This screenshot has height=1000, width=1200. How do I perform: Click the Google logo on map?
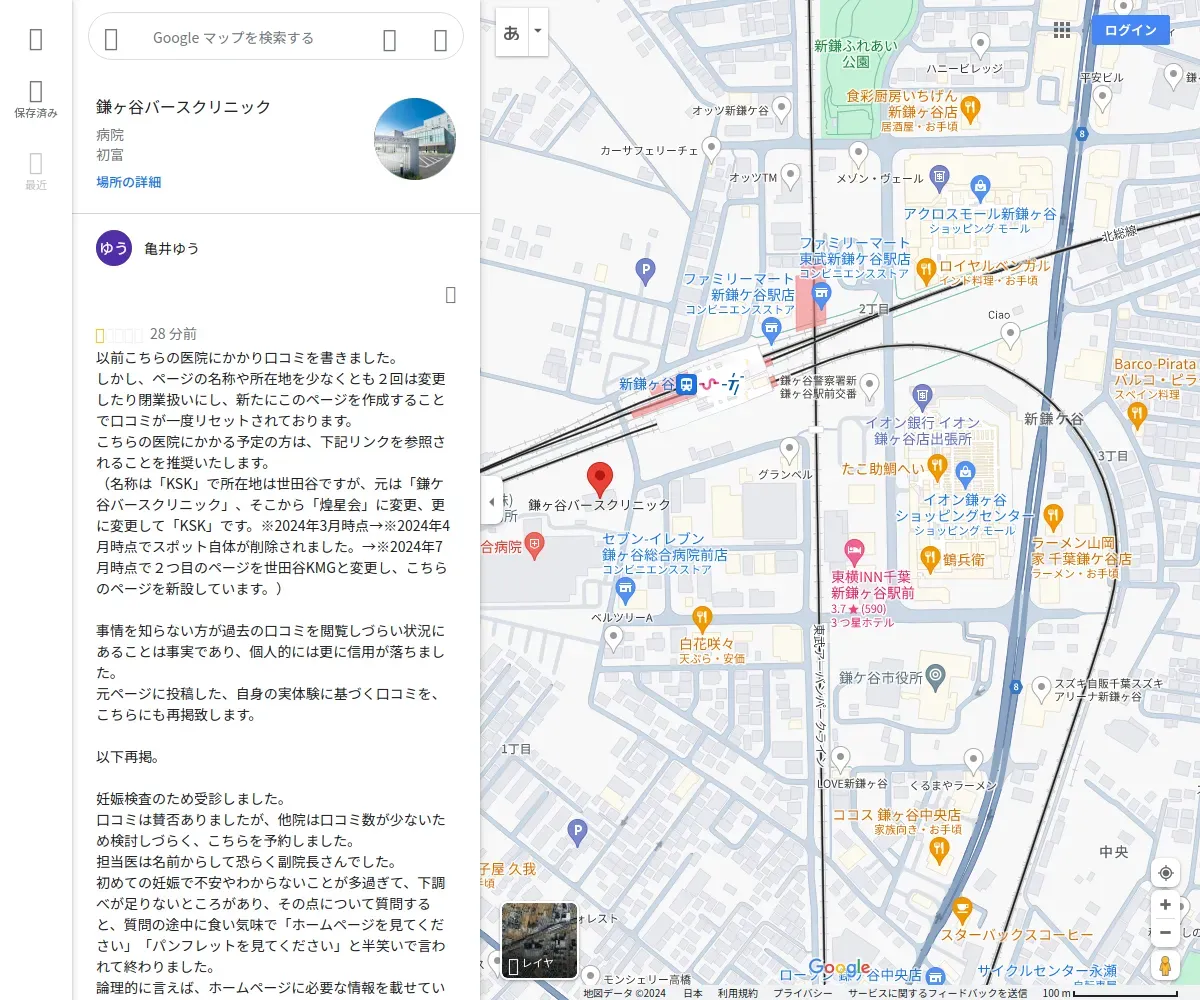(x=839, y=968)
